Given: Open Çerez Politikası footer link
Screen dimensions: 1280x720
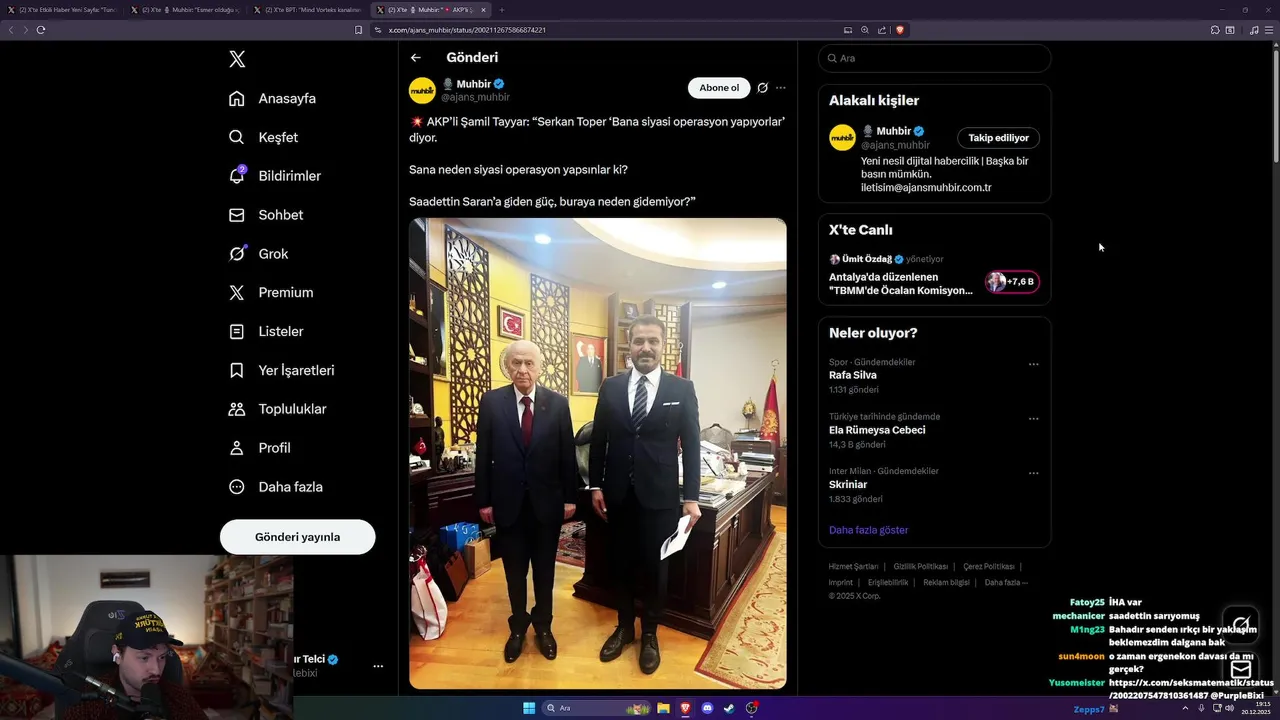Looking at the screenshot, I should pyautogui.click(x=989, y=566).
